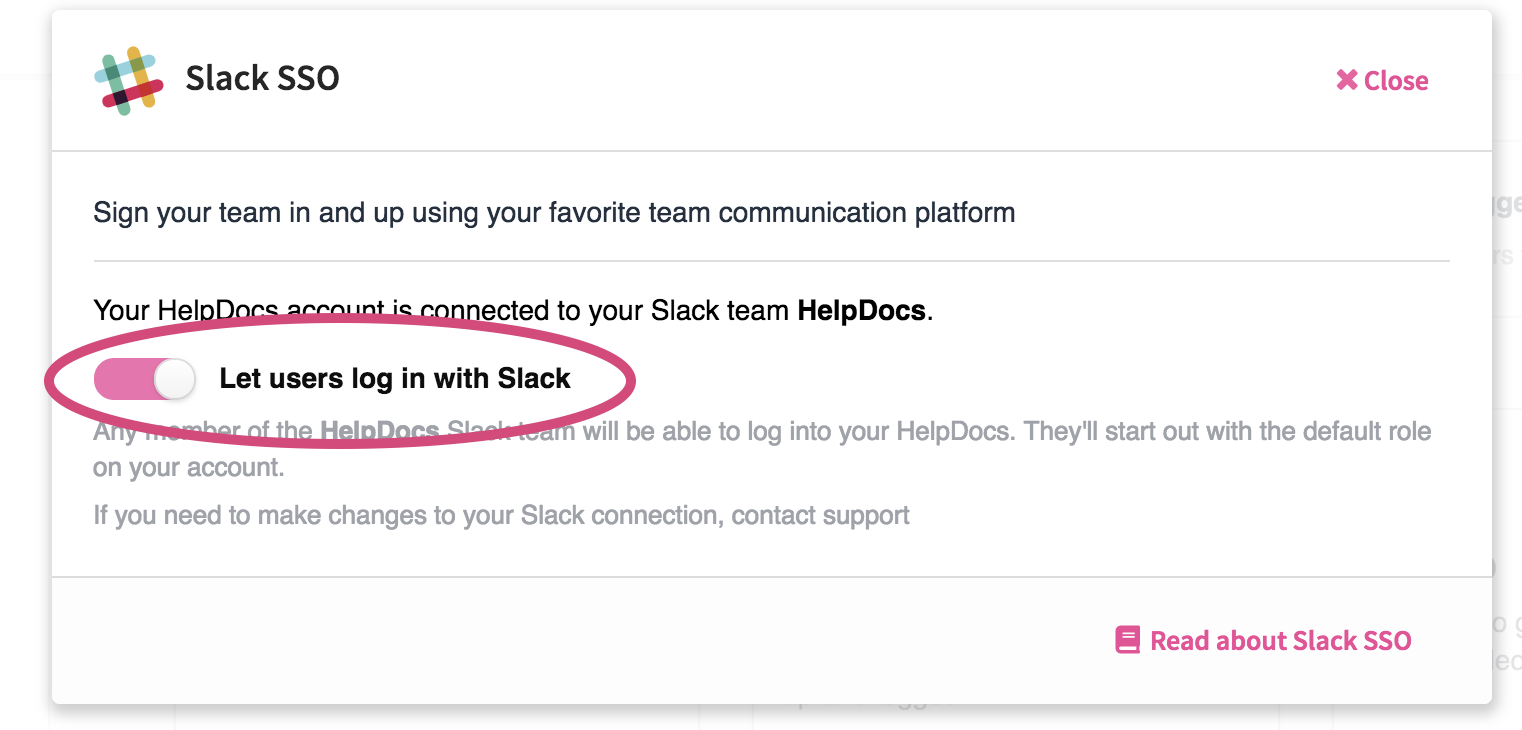This screenshot has height=730, width=1522.
Task: Click the Slack SSO dialog title
Action: point(262,78)
